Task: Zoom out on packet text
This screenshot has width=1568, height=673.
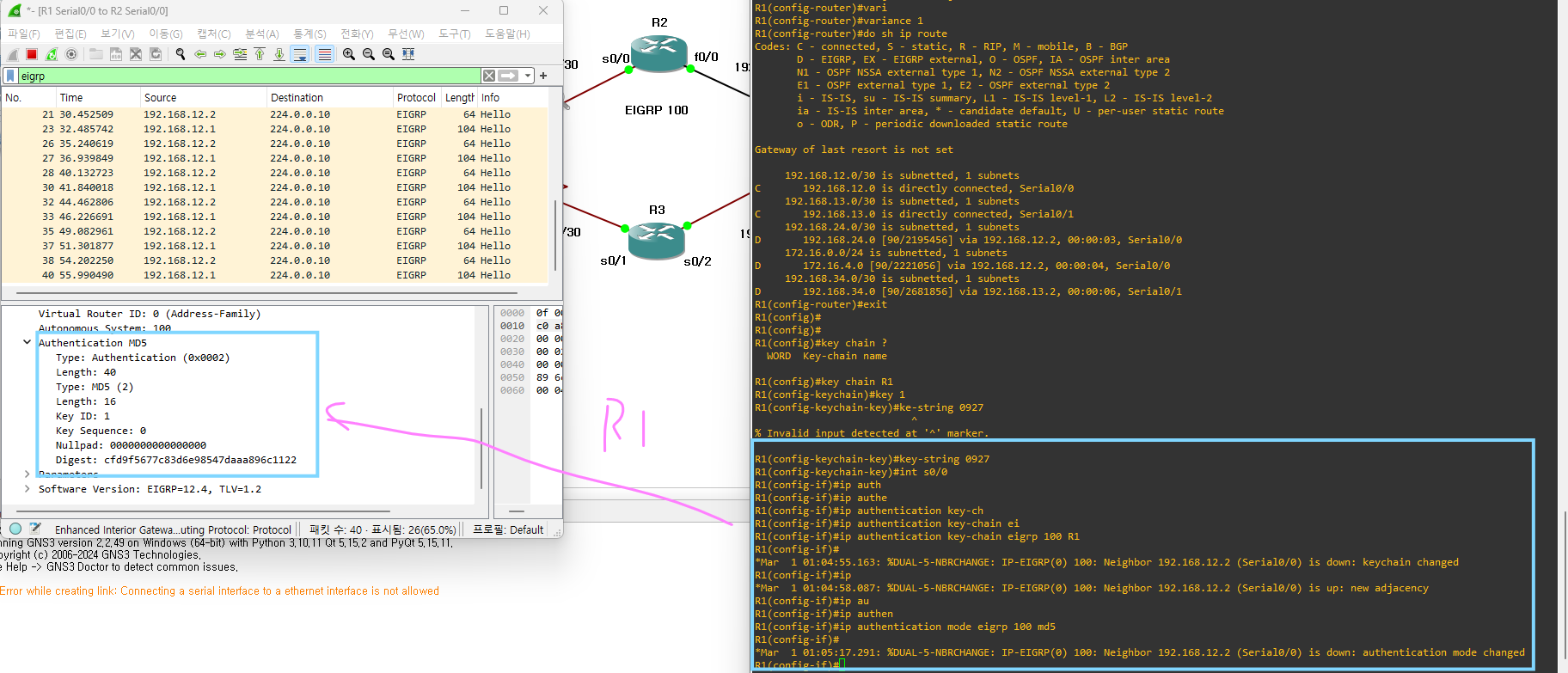Action: point(369,54)
